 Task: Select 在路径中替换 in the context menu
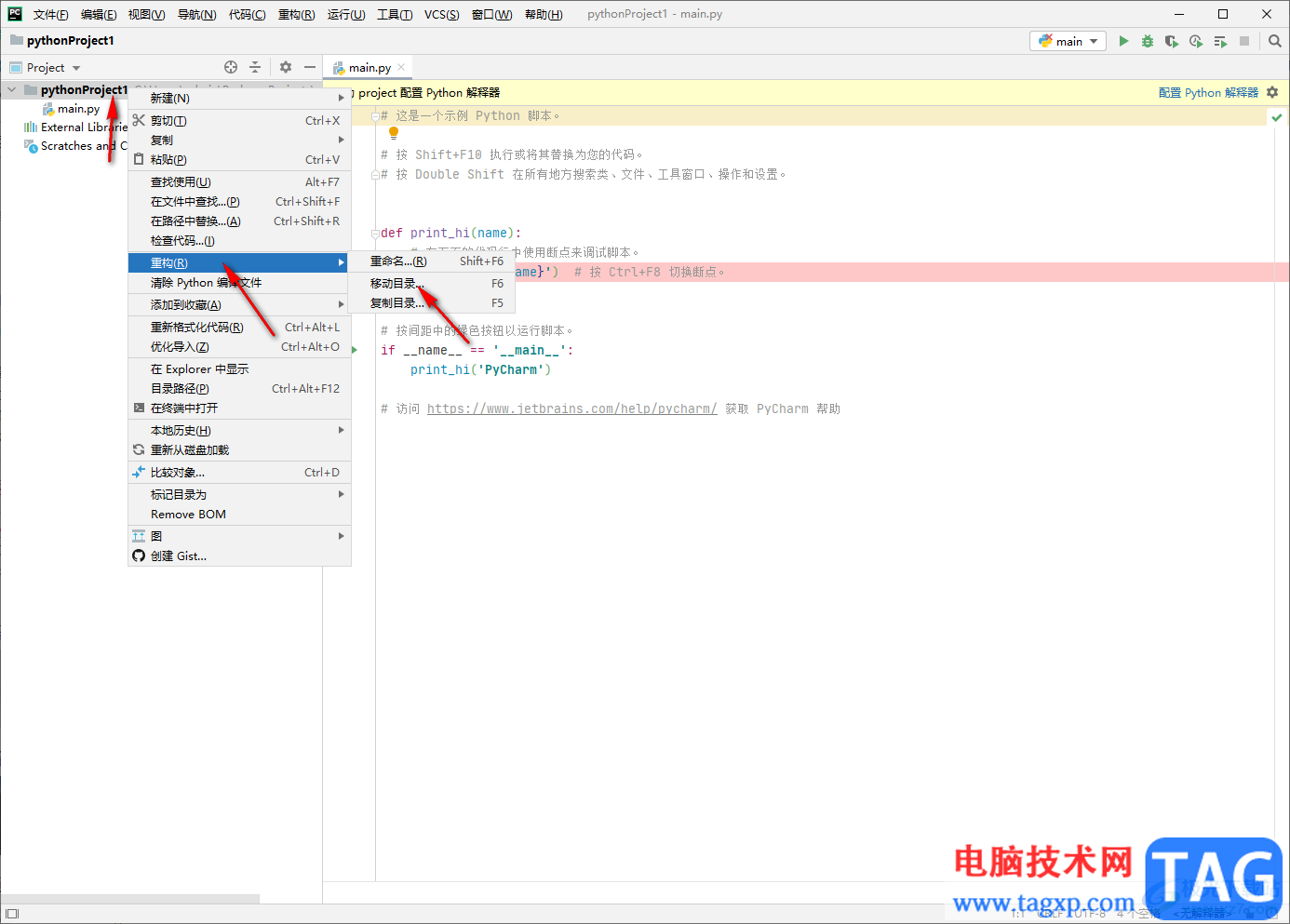[x=239, y=221]
